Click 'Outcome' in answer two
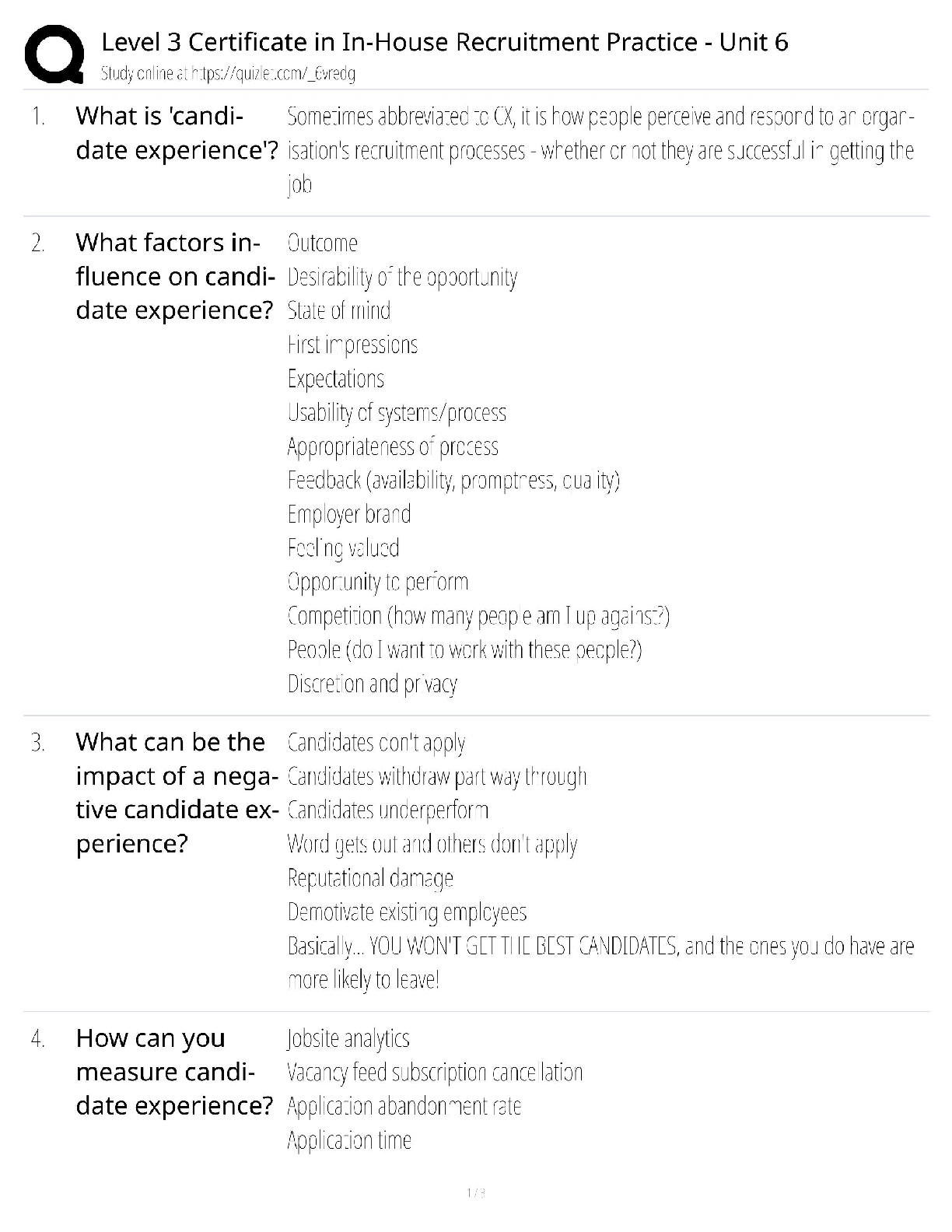The image size is (952, 1232). [x=323, y=243]
